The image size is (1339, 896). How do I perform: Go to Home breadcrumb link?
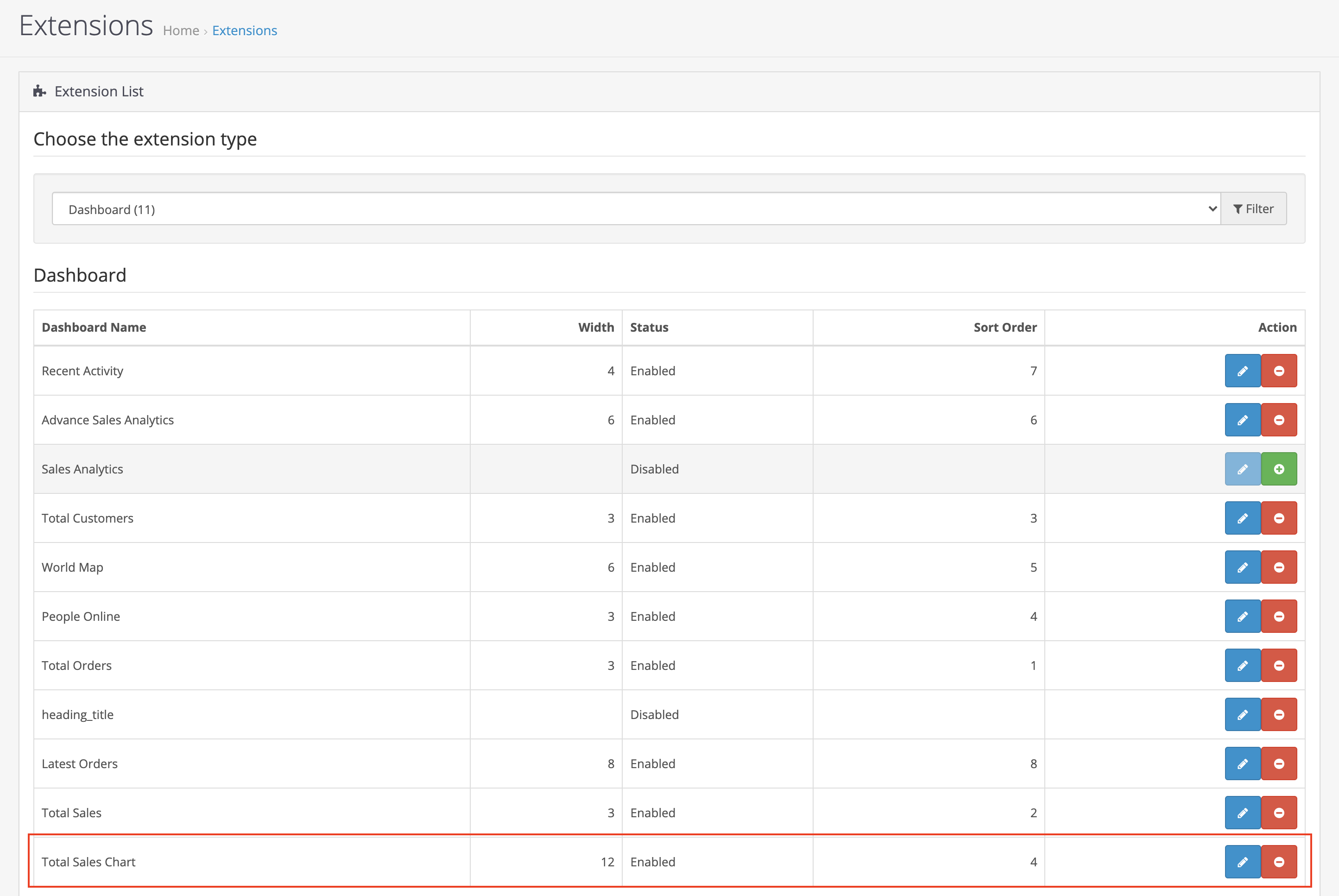pos(181,31)
